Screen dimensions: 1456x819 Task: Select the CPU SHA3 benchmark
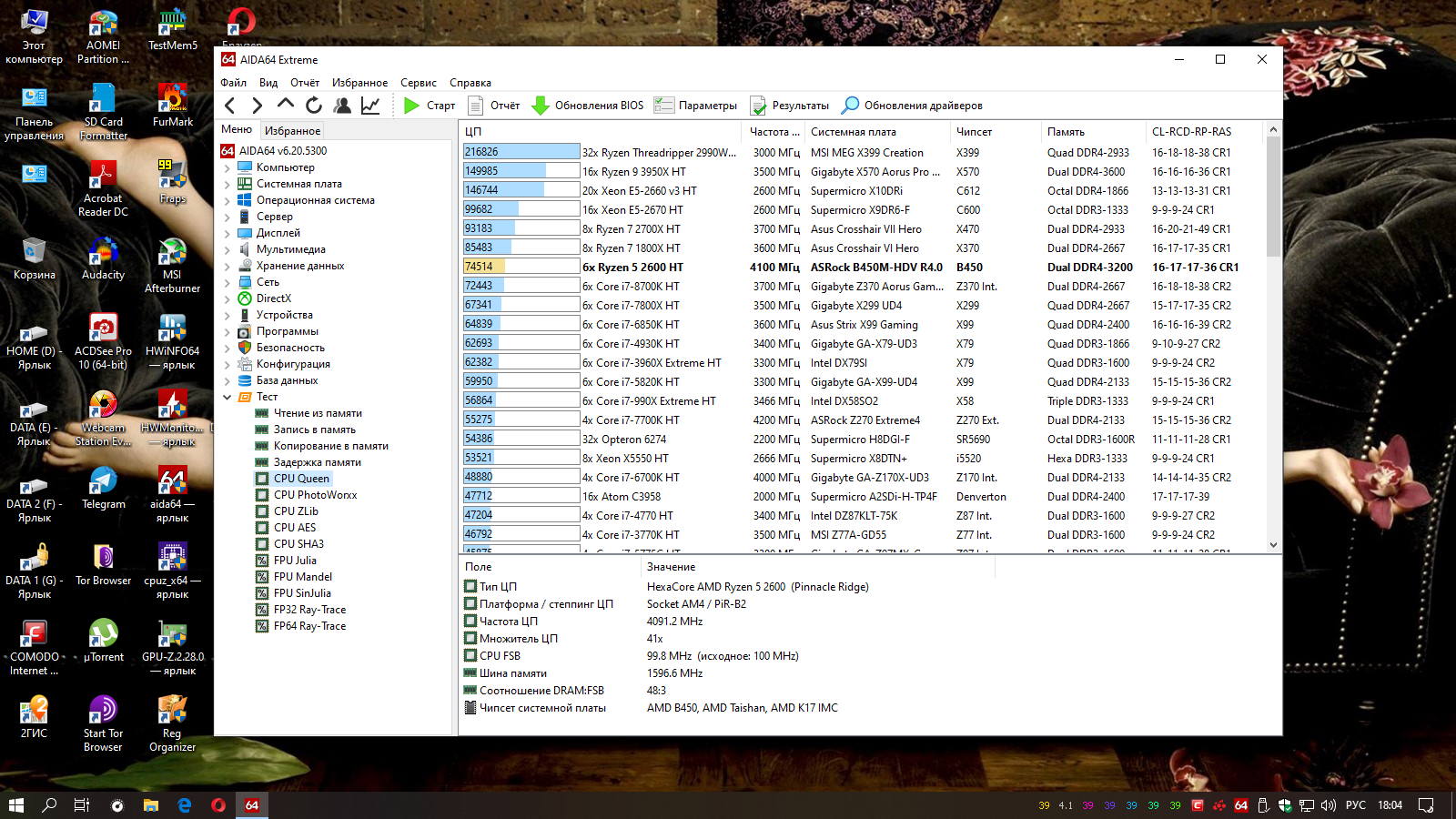(298, 544)
